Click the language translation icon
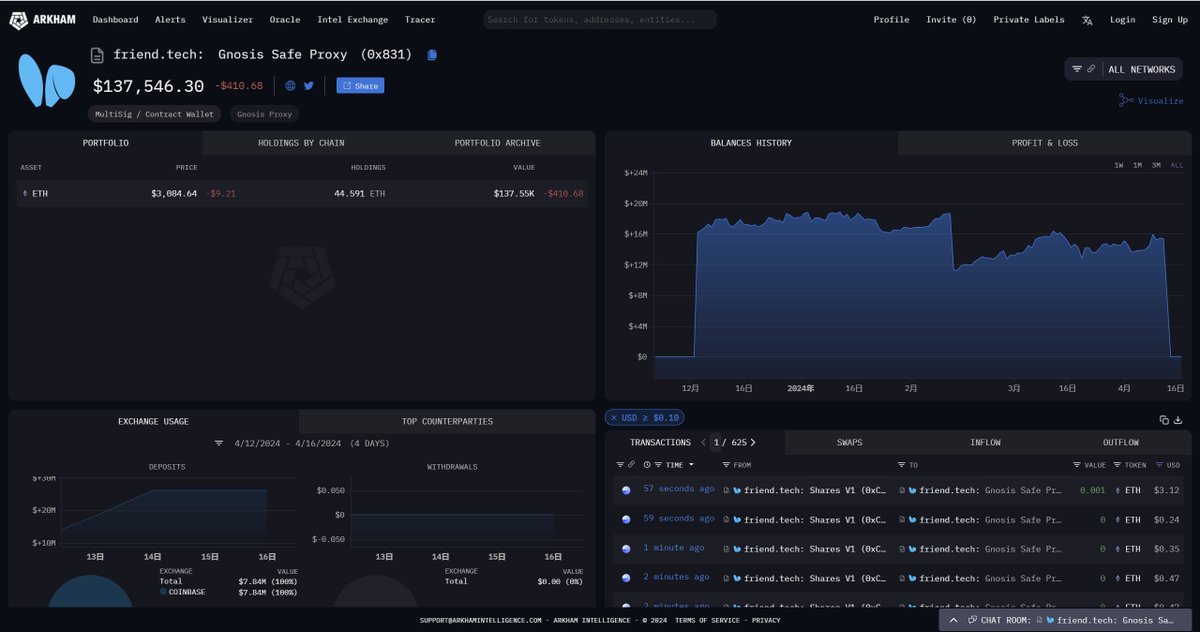 (1087, 20)
